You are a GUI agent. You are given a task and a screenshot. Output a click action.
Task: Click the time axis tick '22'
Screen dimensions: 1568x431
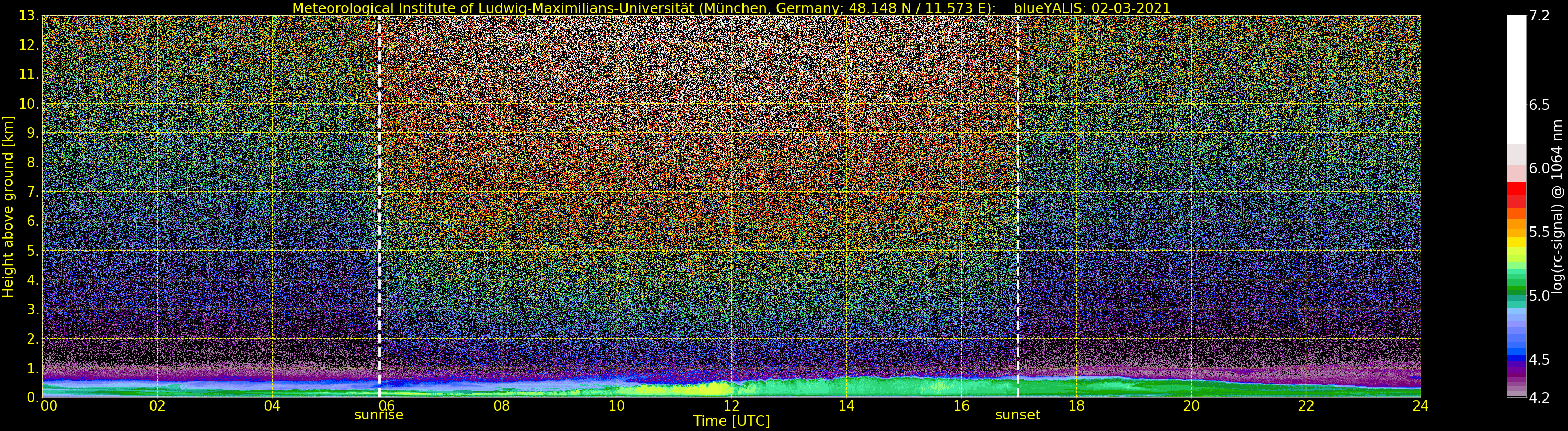(x=1306, y=406)
